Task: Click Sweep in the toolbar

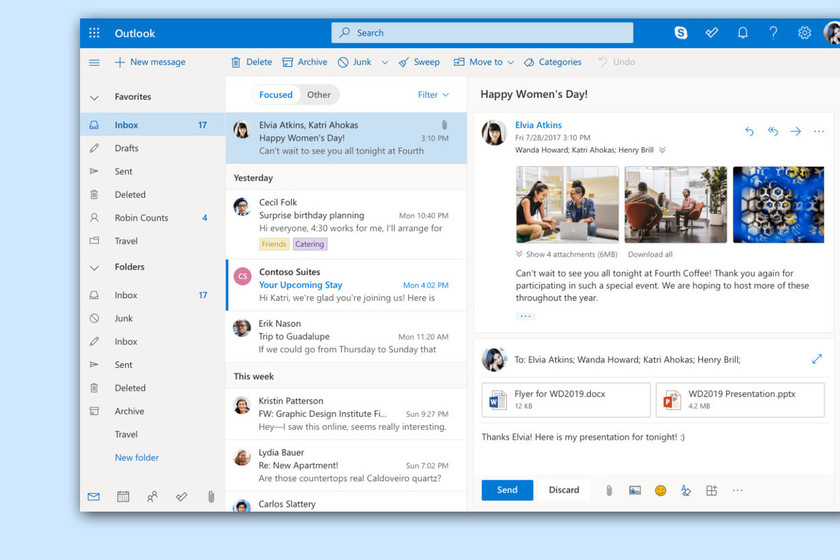Action: pos(419,62)
